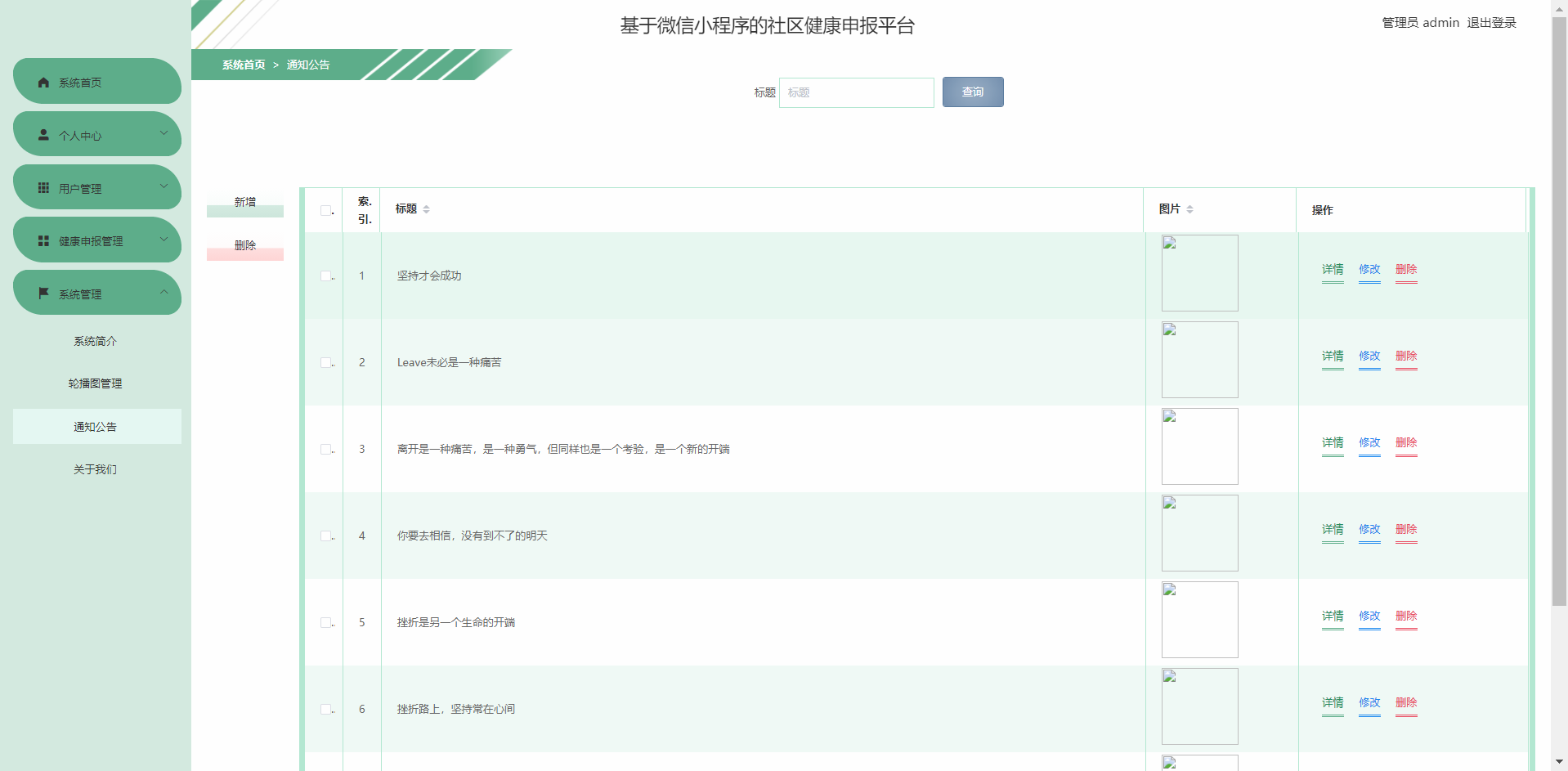This screenshot has height=771, width=1568.
Task: Click the broken image thumbnail in row 1
Action: tap(1200, 273)
